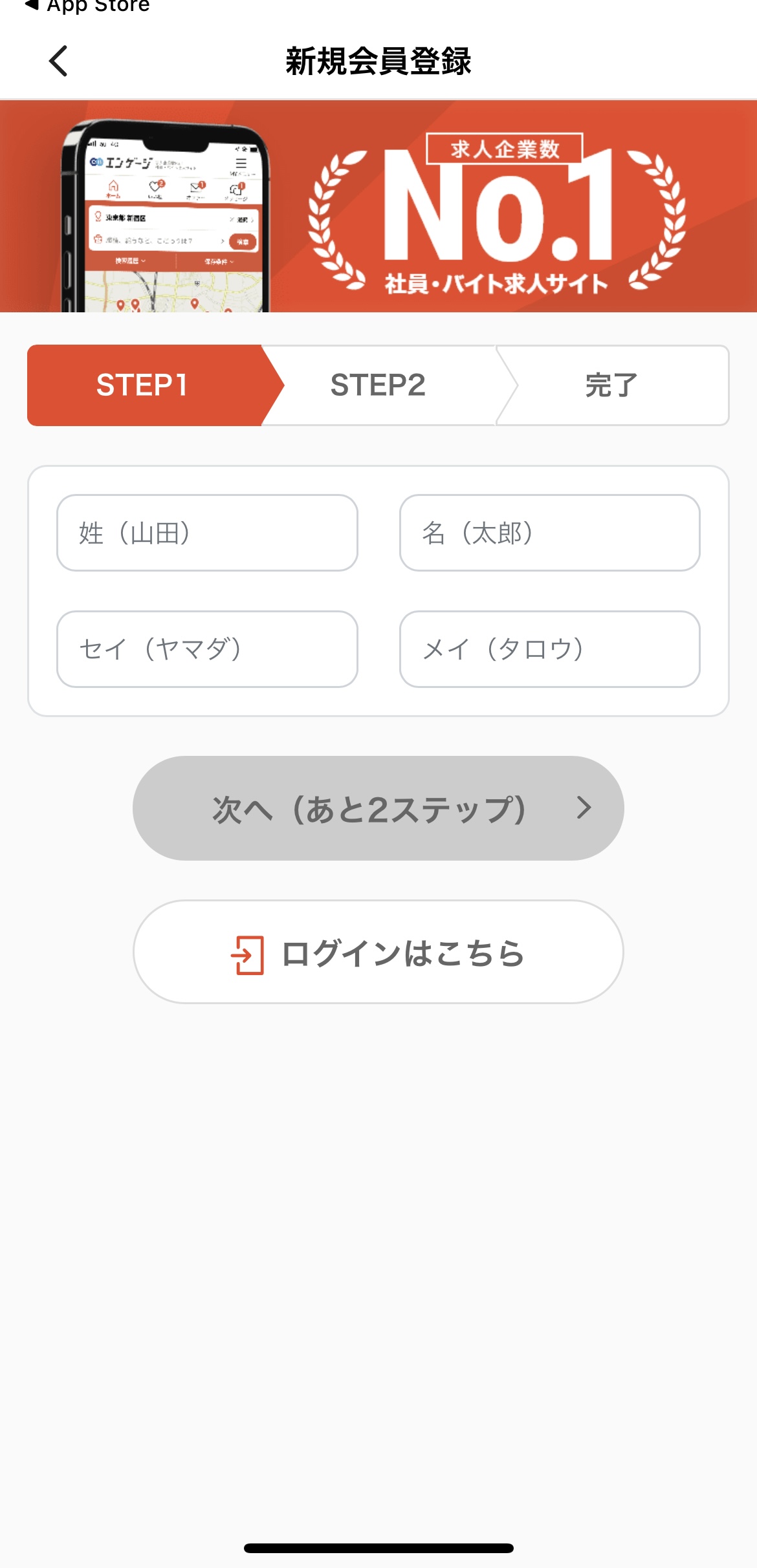Viewport: 757px width, 1568px height.
Task: Tap the back chevron in the header
Action: (x=58, y=61)
